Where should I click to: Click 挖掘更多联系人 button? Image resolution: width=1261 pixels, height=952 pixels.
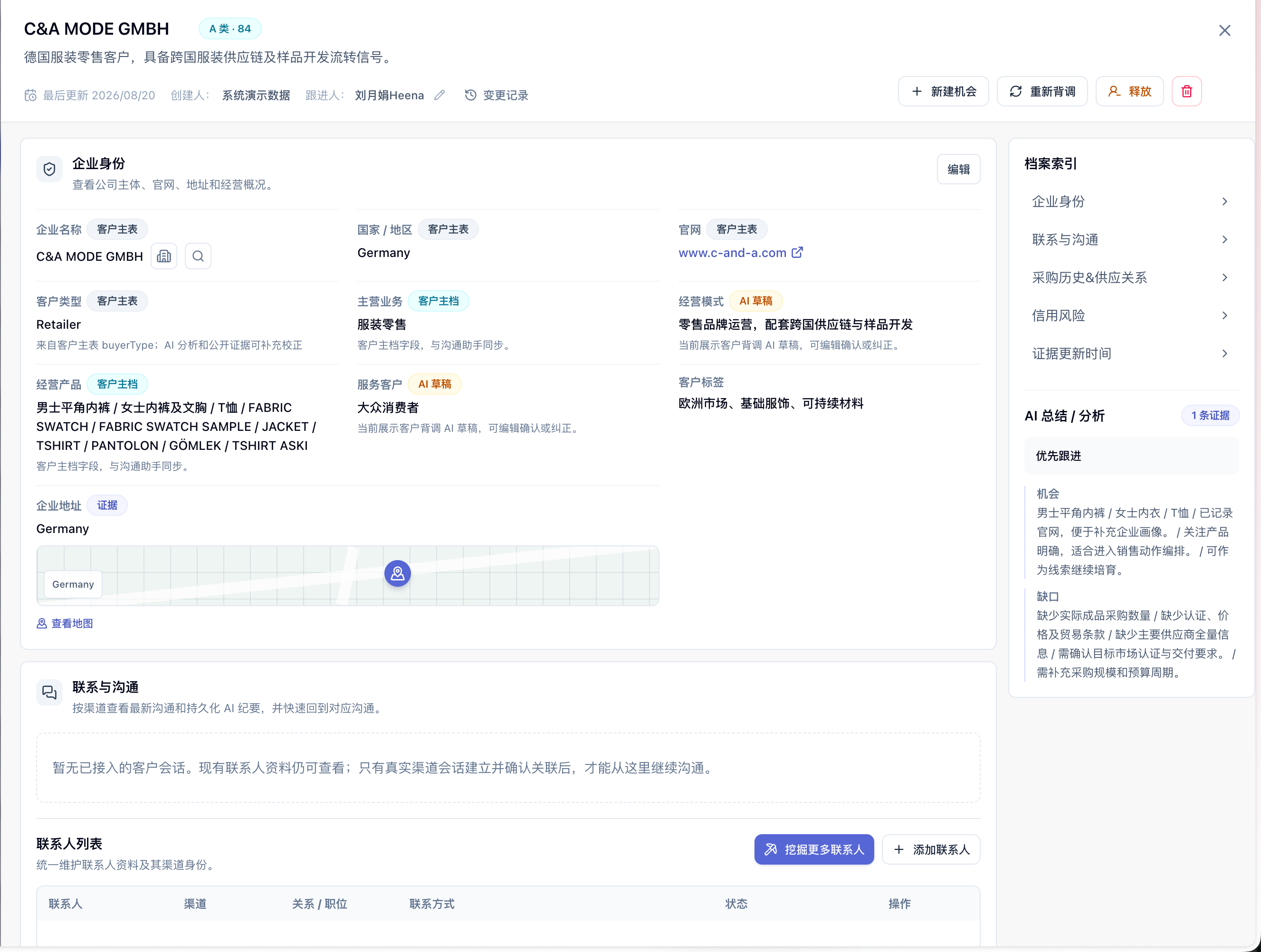[x=813, y=849]
